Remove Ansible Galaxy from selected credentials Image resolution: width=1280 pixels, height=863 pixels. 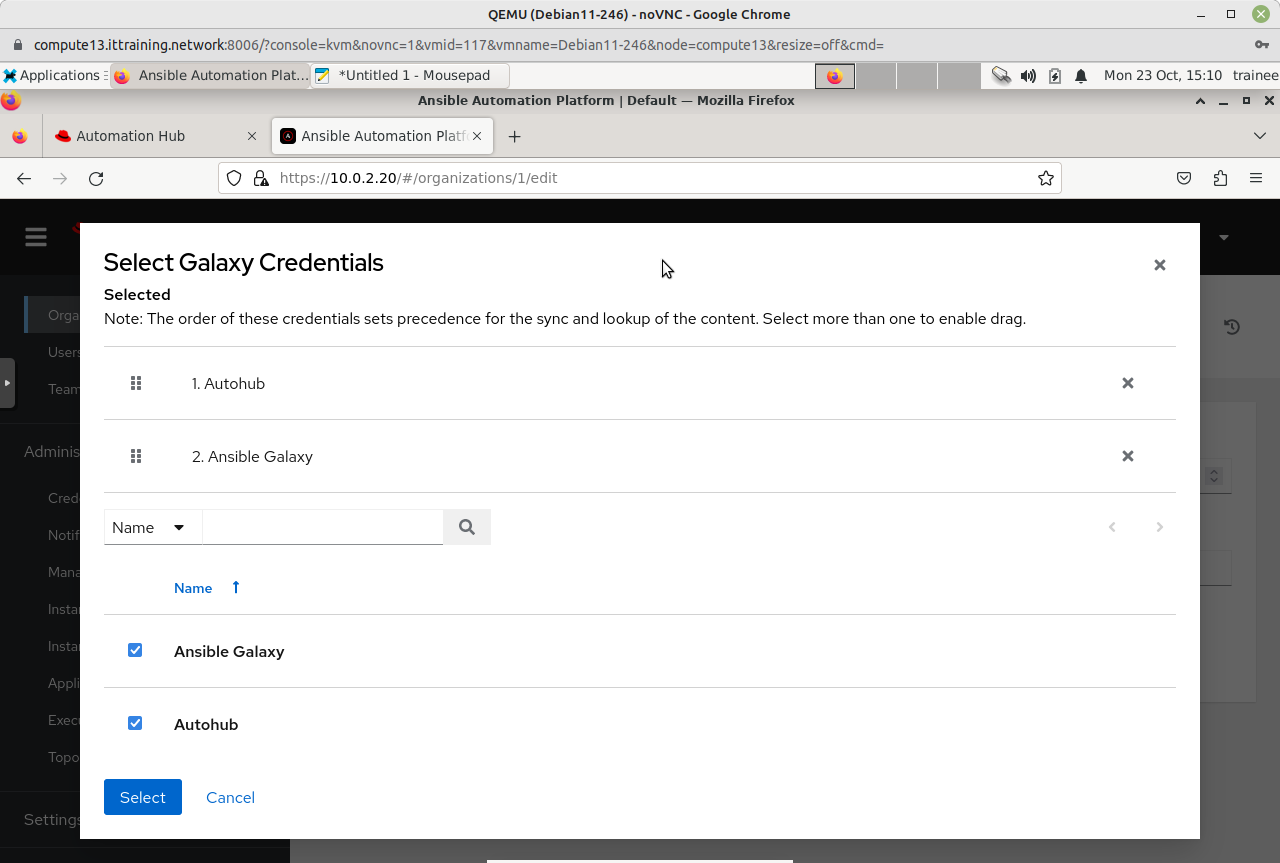pyautogui.click(x=1127, y=456)
